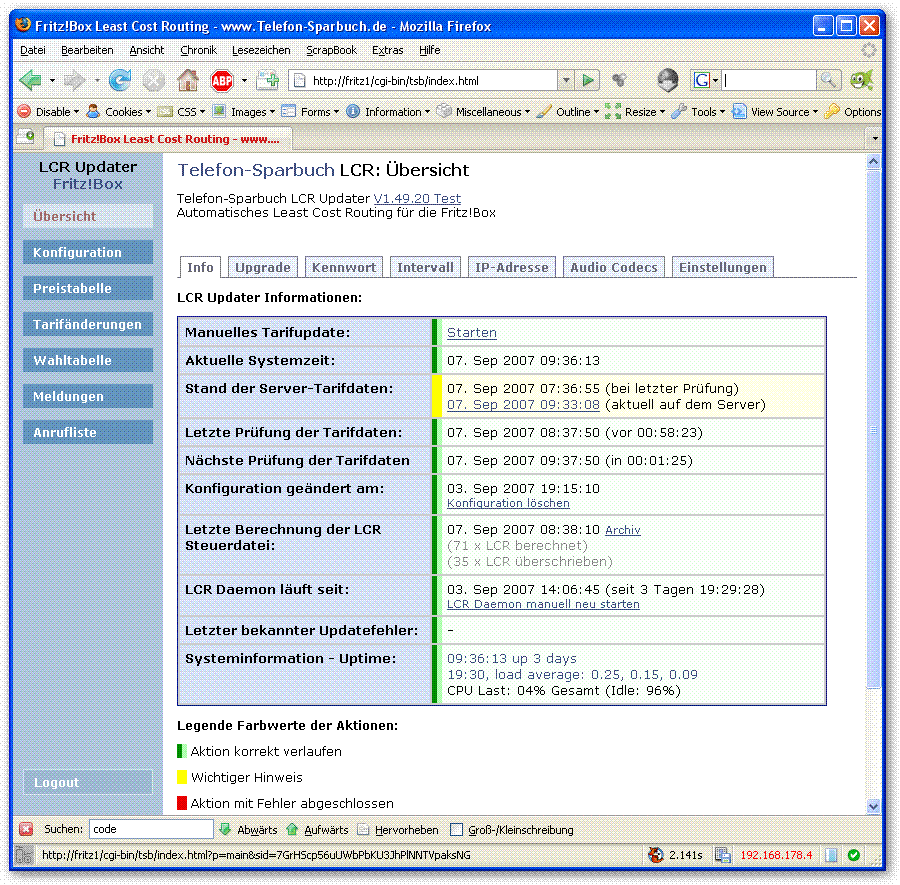Open the Cookies toolbar menu
Image resolution: width=900 pixels, height=885 pixels.
118,111
